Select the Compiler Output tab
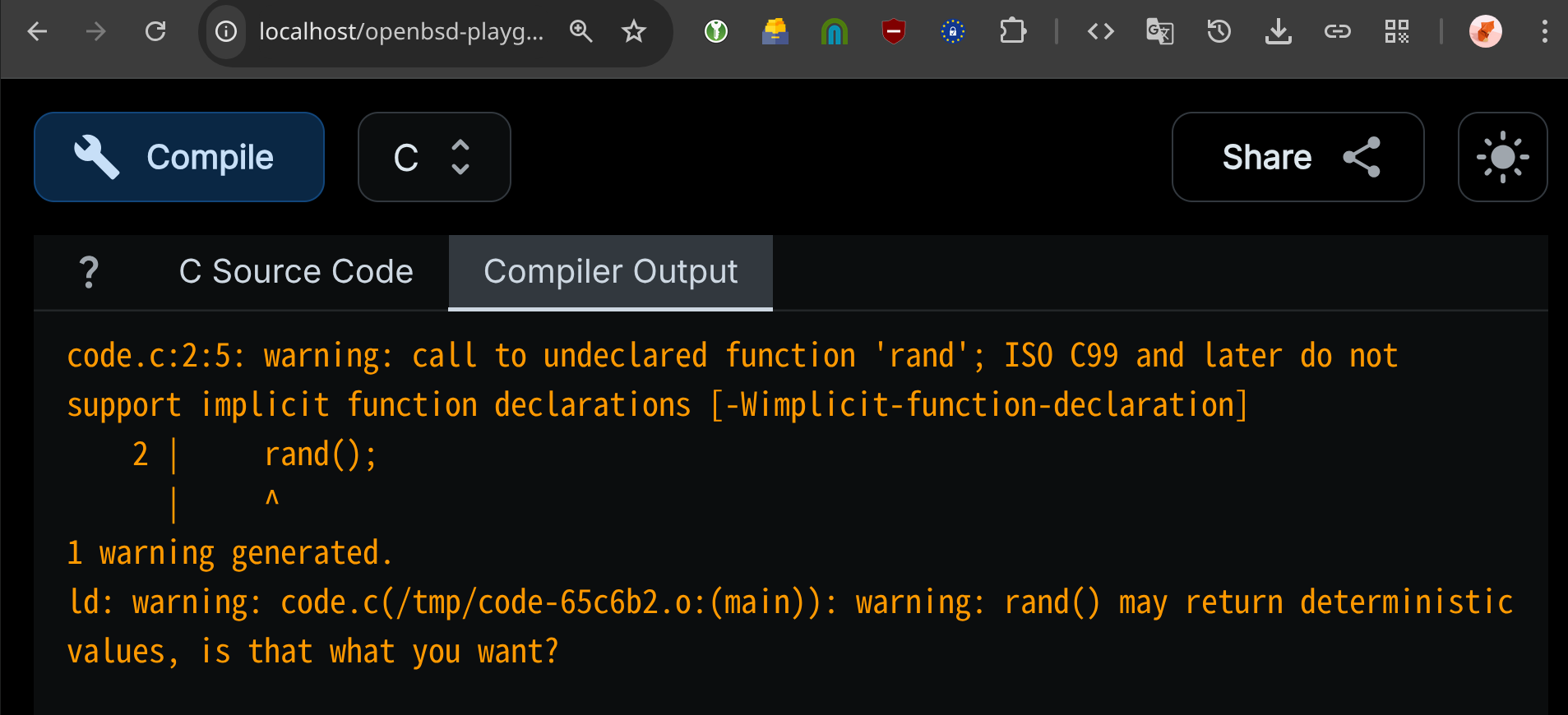The image size is (1568, 715). 610,272
